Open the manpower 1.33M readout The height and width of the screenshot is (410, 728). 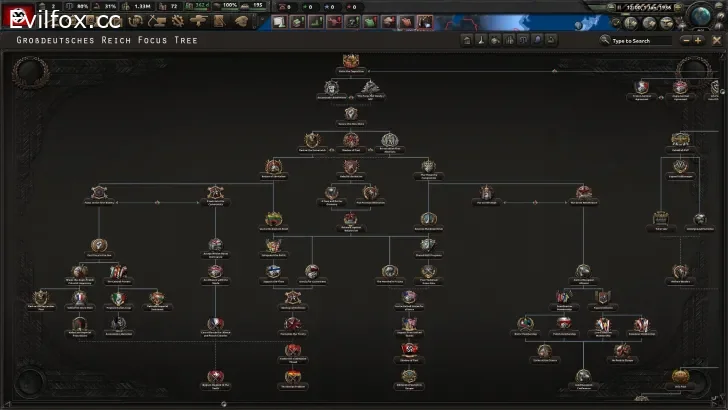(141, 7)
